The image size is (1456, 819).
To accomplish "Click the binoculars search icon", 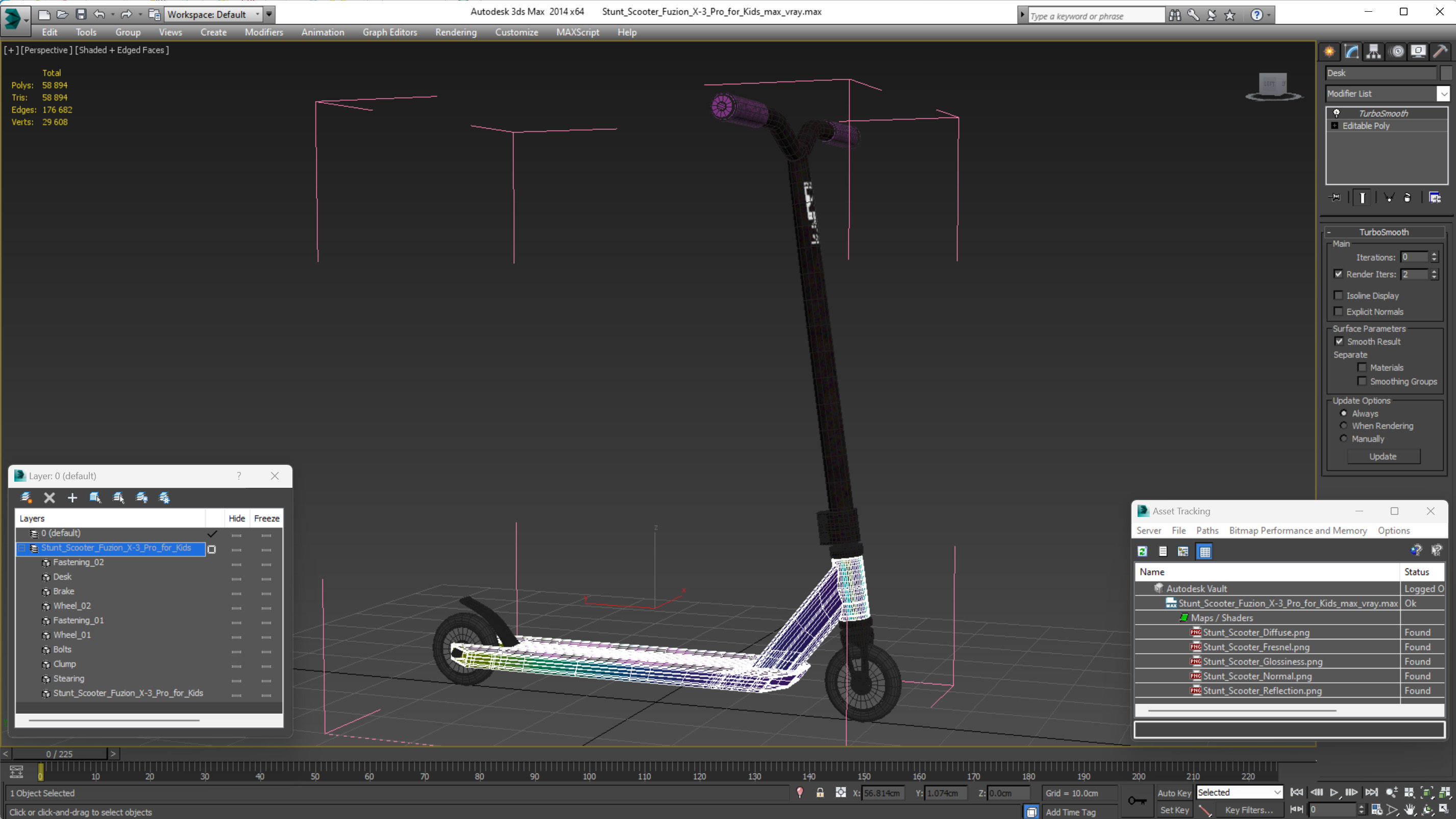I will click(x=1175, y=15).
